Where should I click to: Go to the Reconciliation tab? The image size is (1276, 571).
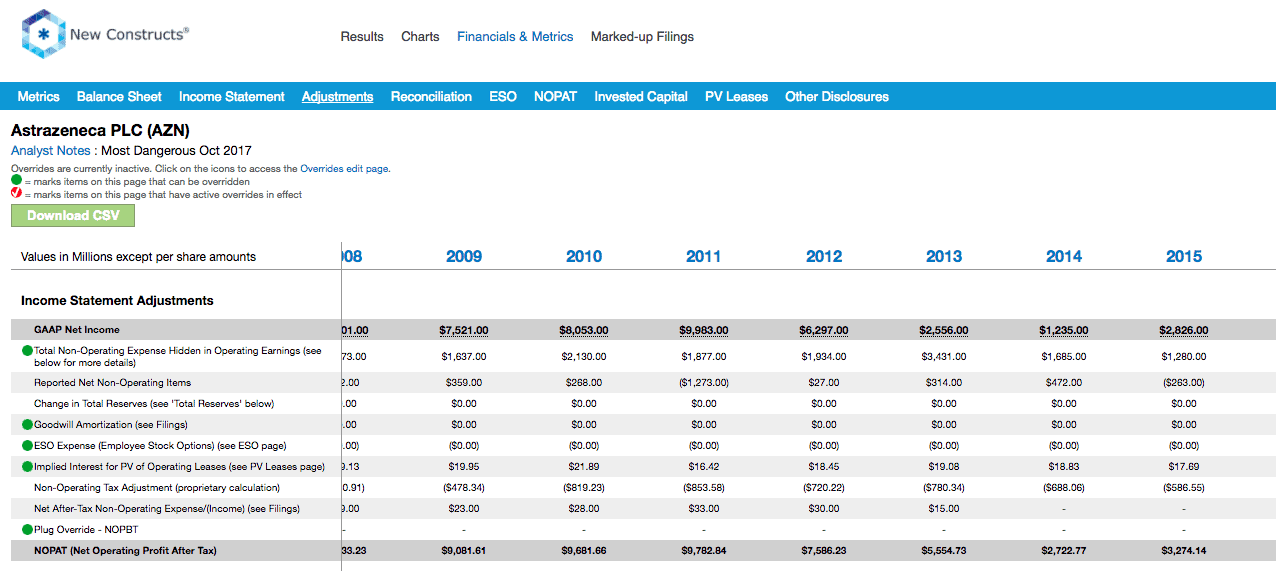click(431, 97)
